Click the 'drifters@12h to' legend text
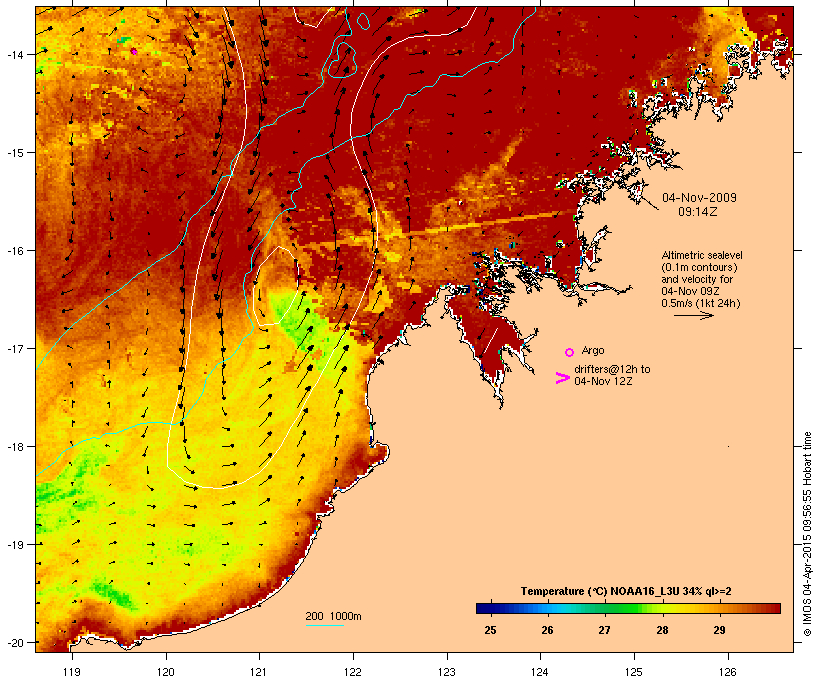 (612, 369)
